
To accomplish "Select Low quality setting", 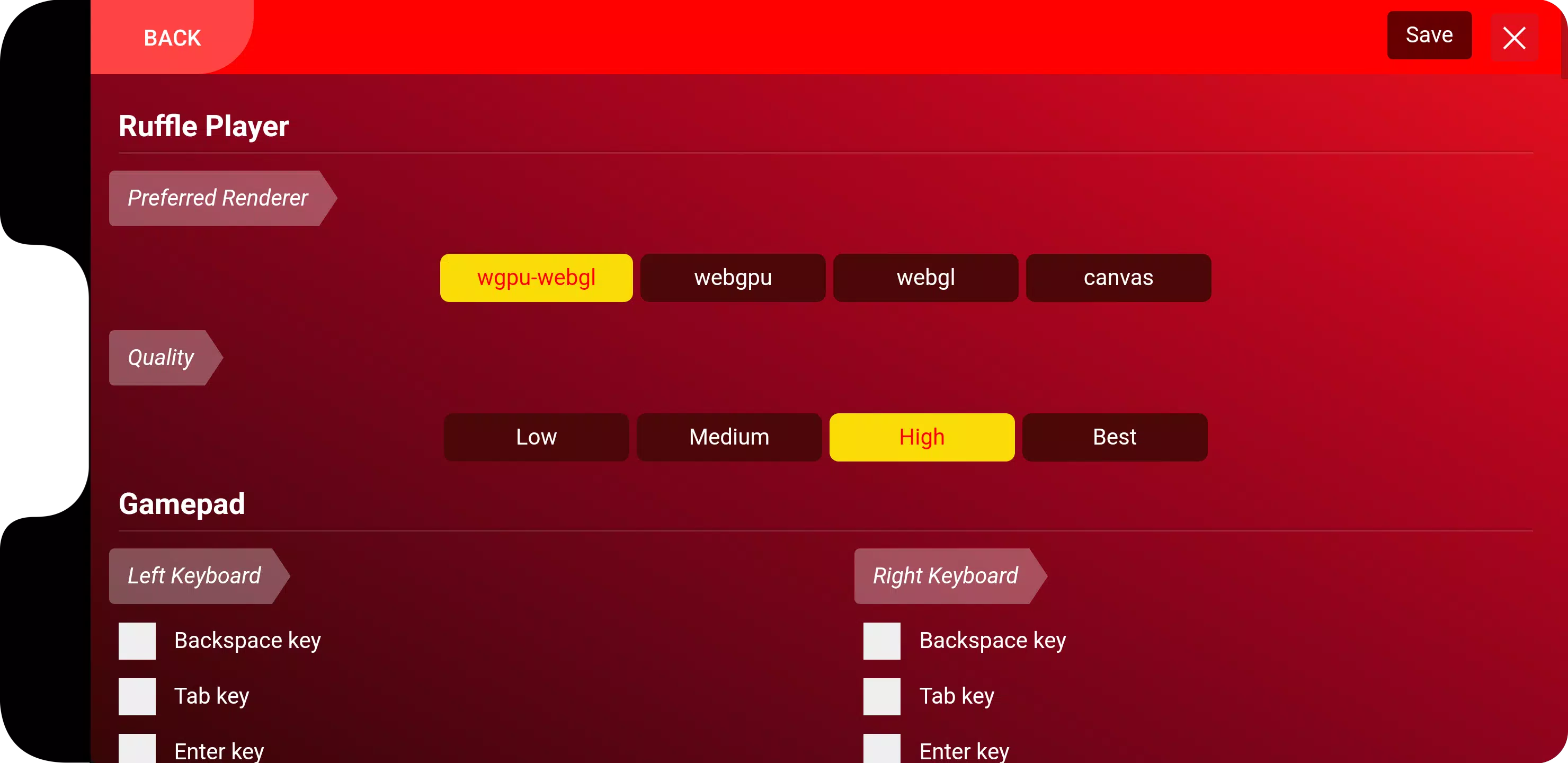I will coord(536,437).
